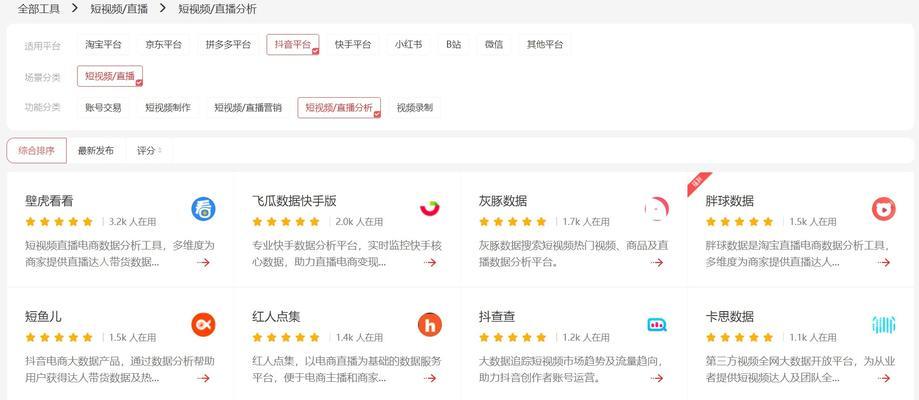Click the arrow on the 灰豚数据 card
Image resolution: width=919 pixels, height=400 pixels.
point(657,262)
